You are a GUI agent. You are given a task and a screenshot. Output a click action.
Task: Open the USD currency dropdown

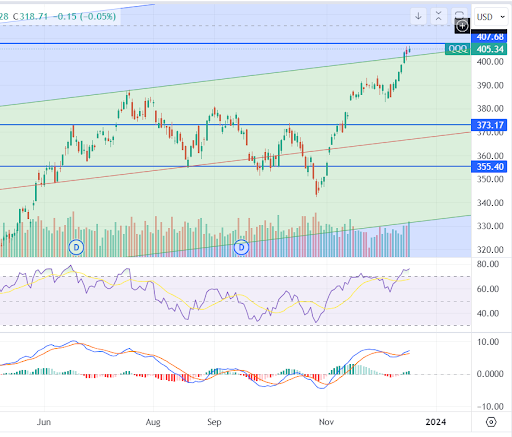[491, 17]
